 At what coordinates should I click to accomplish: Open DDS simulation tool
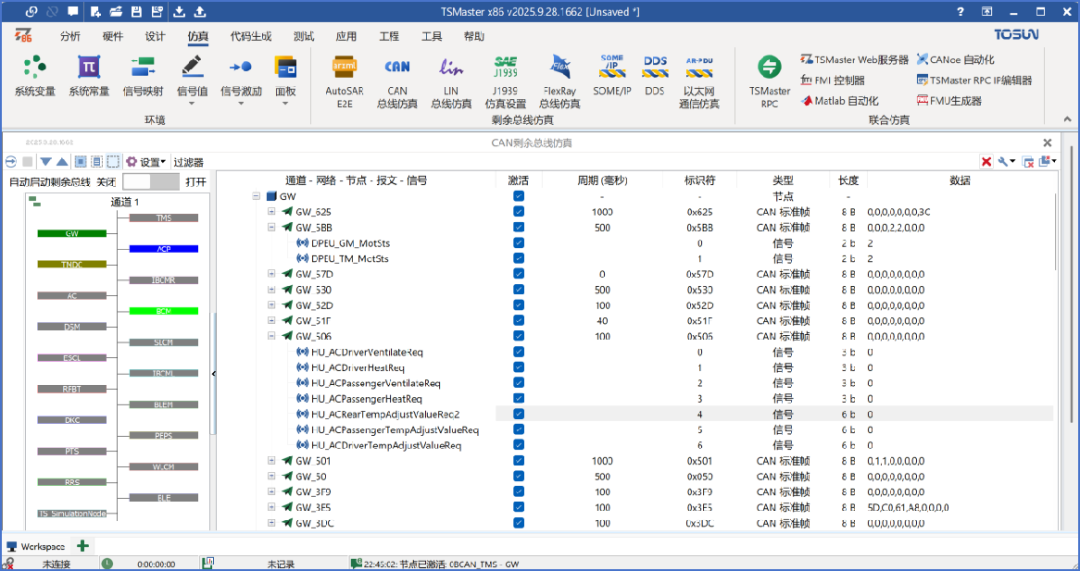[x=655, y=76]
